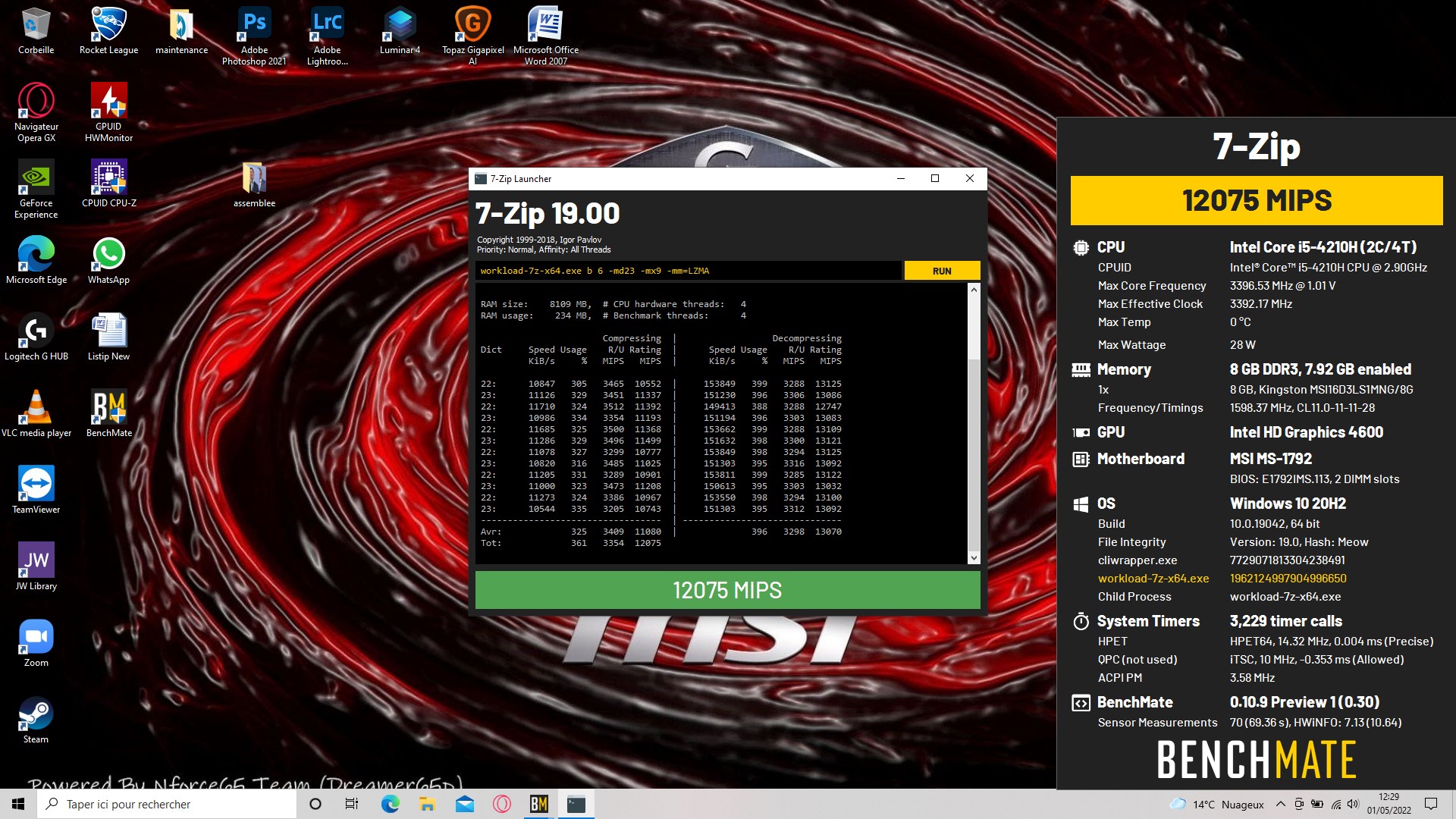This screenshot has width=1456, height=819.
Task: Open Cortana circle on taskbar
Action: [315, 804]
